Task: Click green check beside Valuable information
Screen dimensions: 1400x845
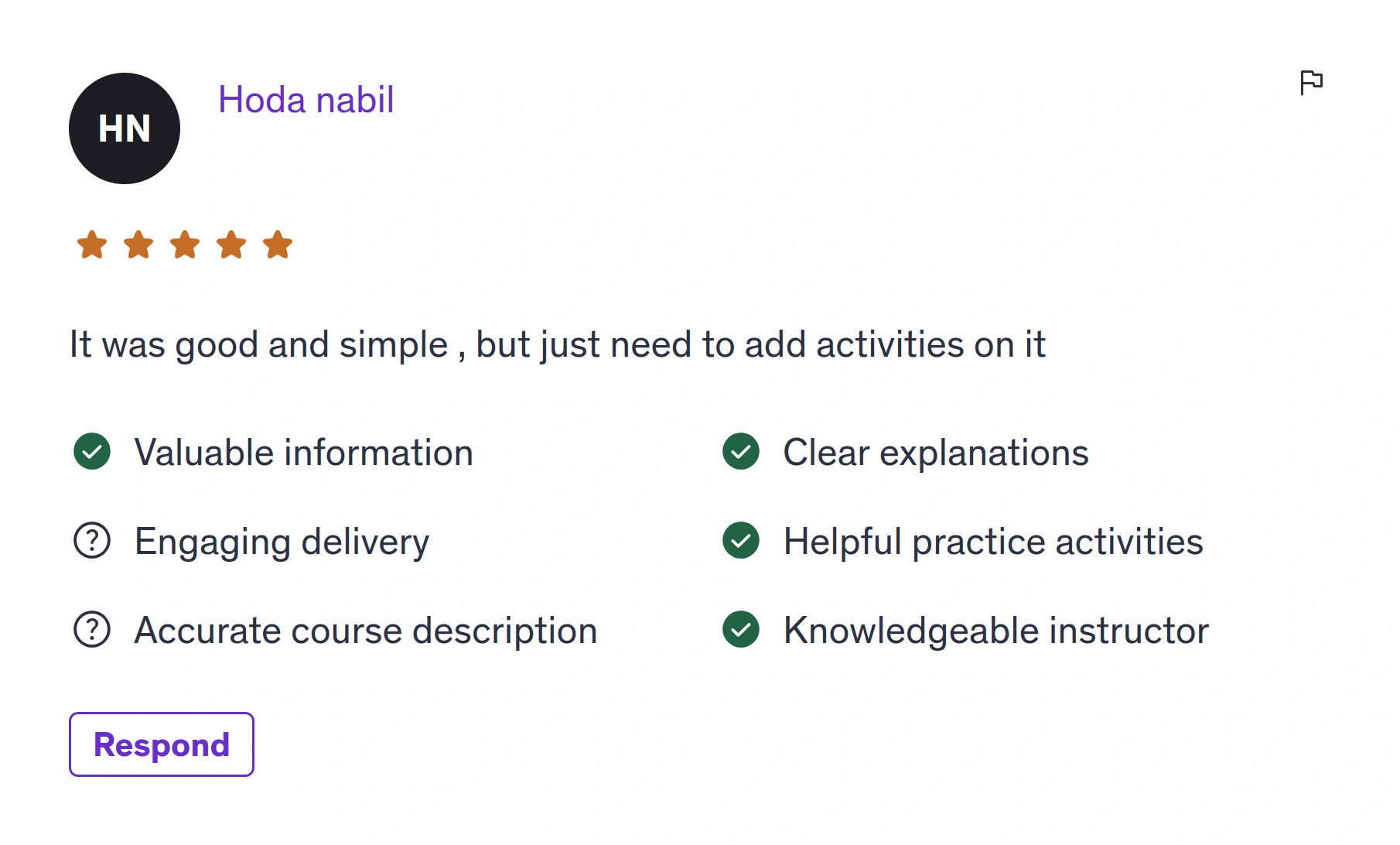Action: pos(92,451)
